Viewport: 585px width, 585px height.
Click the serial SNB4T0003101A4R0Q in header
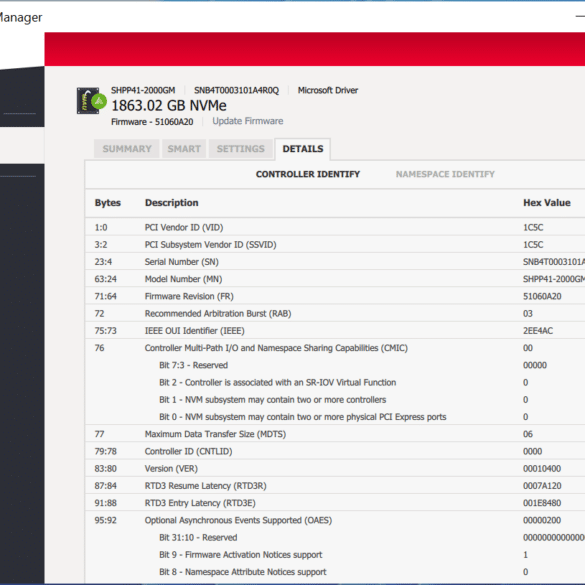[x=236, y=90]
